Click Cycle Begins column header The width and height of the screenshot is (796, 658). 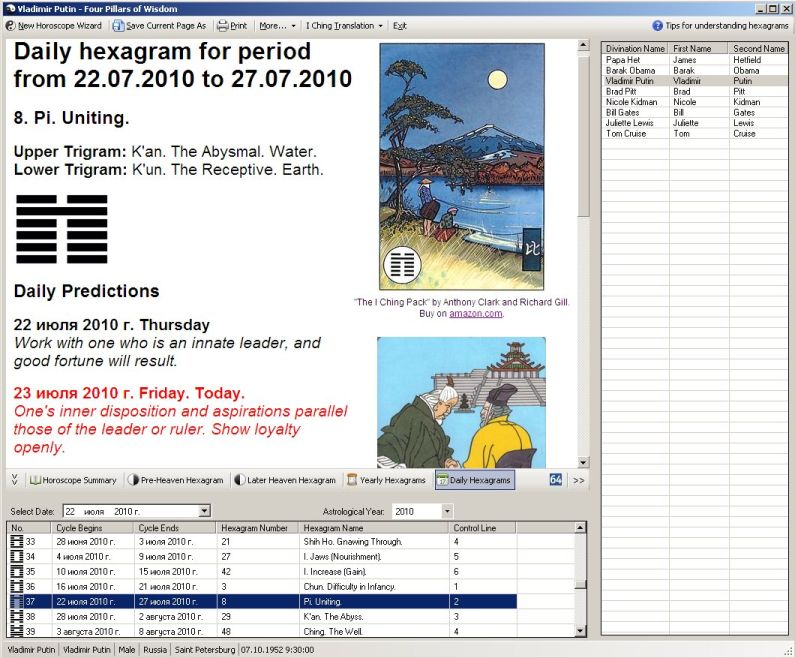(x=92, y=528)
